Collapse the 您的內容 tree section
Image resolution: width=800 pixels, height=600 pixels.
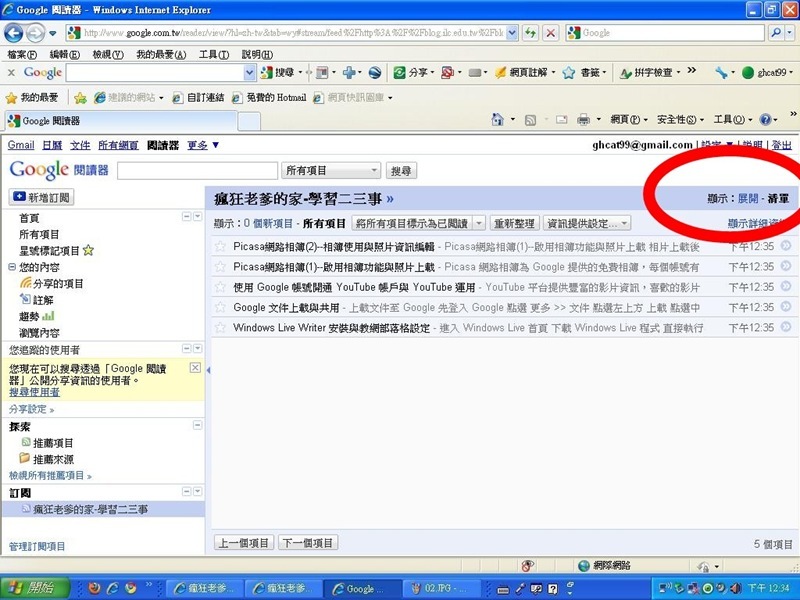[x=12, y=267]
